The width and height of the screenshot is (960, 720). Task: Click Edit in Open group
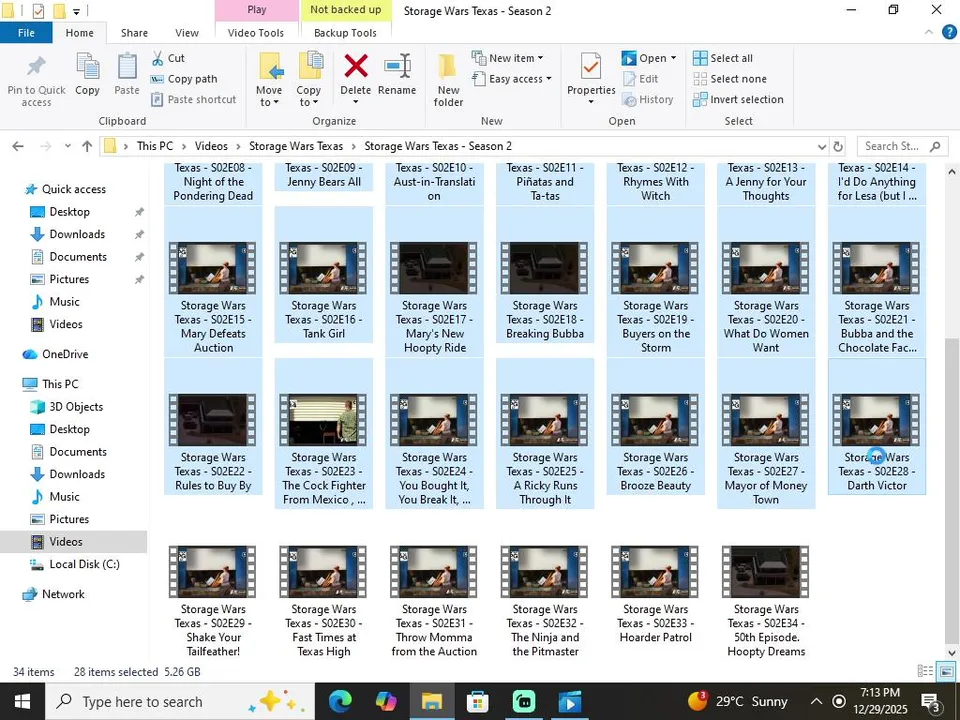click(640, 79)
